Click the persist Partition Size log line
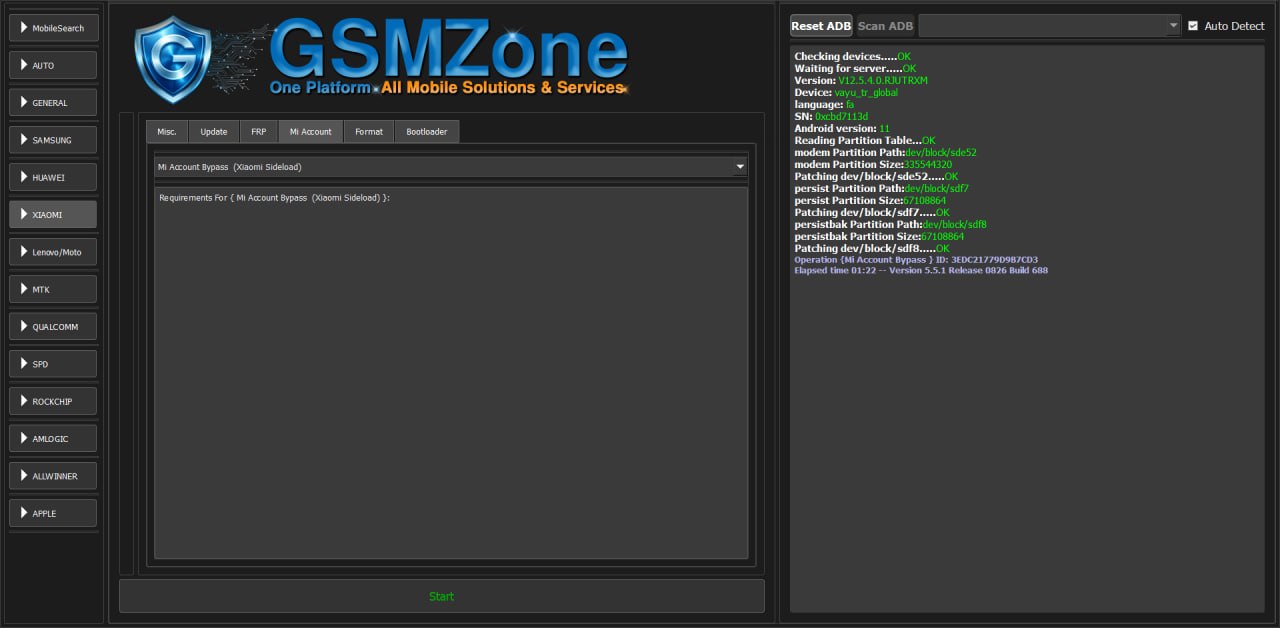Image resolution: width=1280 pixels, height=628 pixels. 870,200
